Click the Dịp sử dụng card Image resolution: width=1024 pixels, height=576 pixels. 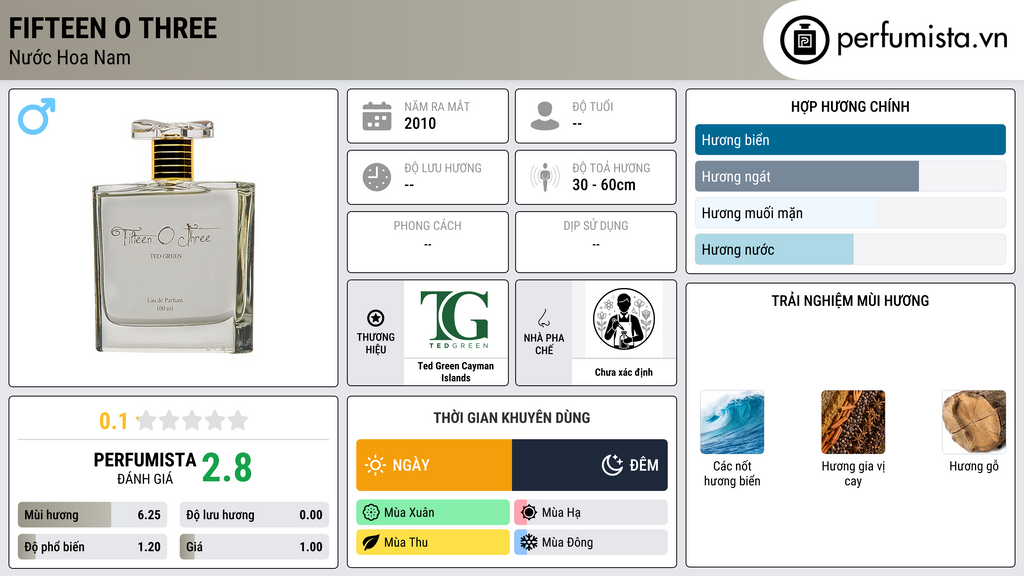click(596, 242)
